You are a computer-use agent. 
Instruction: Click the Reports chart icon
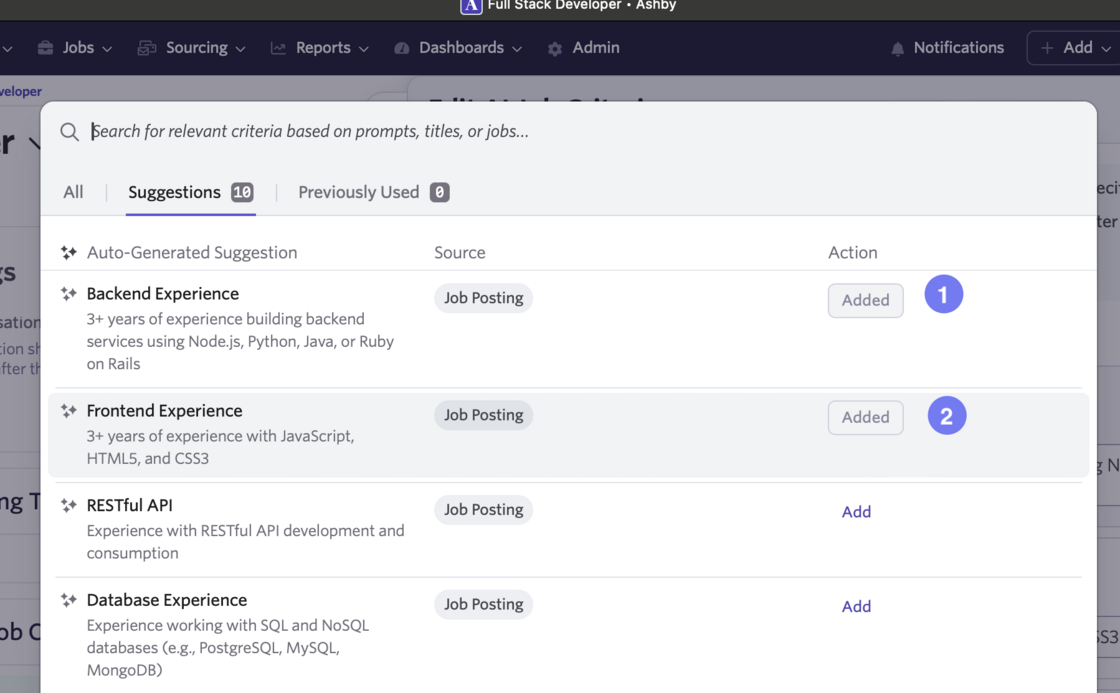278,48
